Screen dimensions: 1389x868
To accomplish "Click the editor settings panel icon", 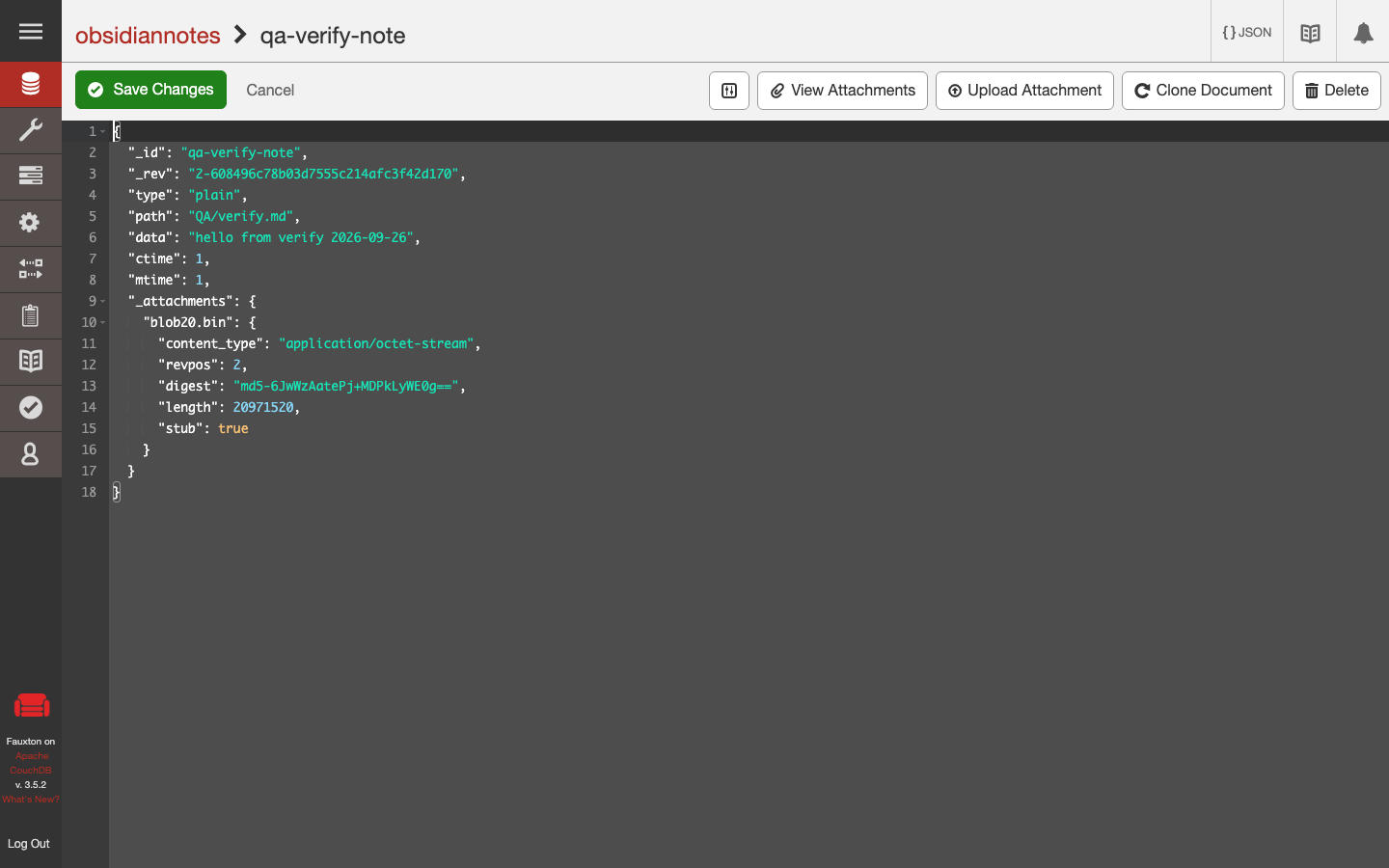I will coord(729,91).
